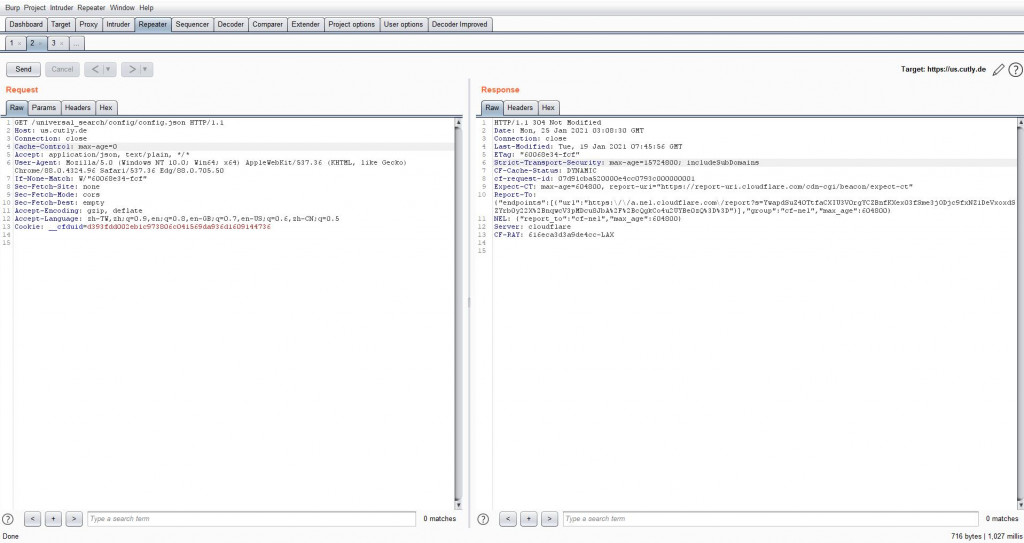Expand the history back dropdown arrow
Viewport: 1024px width, 543px height.
[x=108, y=69]
